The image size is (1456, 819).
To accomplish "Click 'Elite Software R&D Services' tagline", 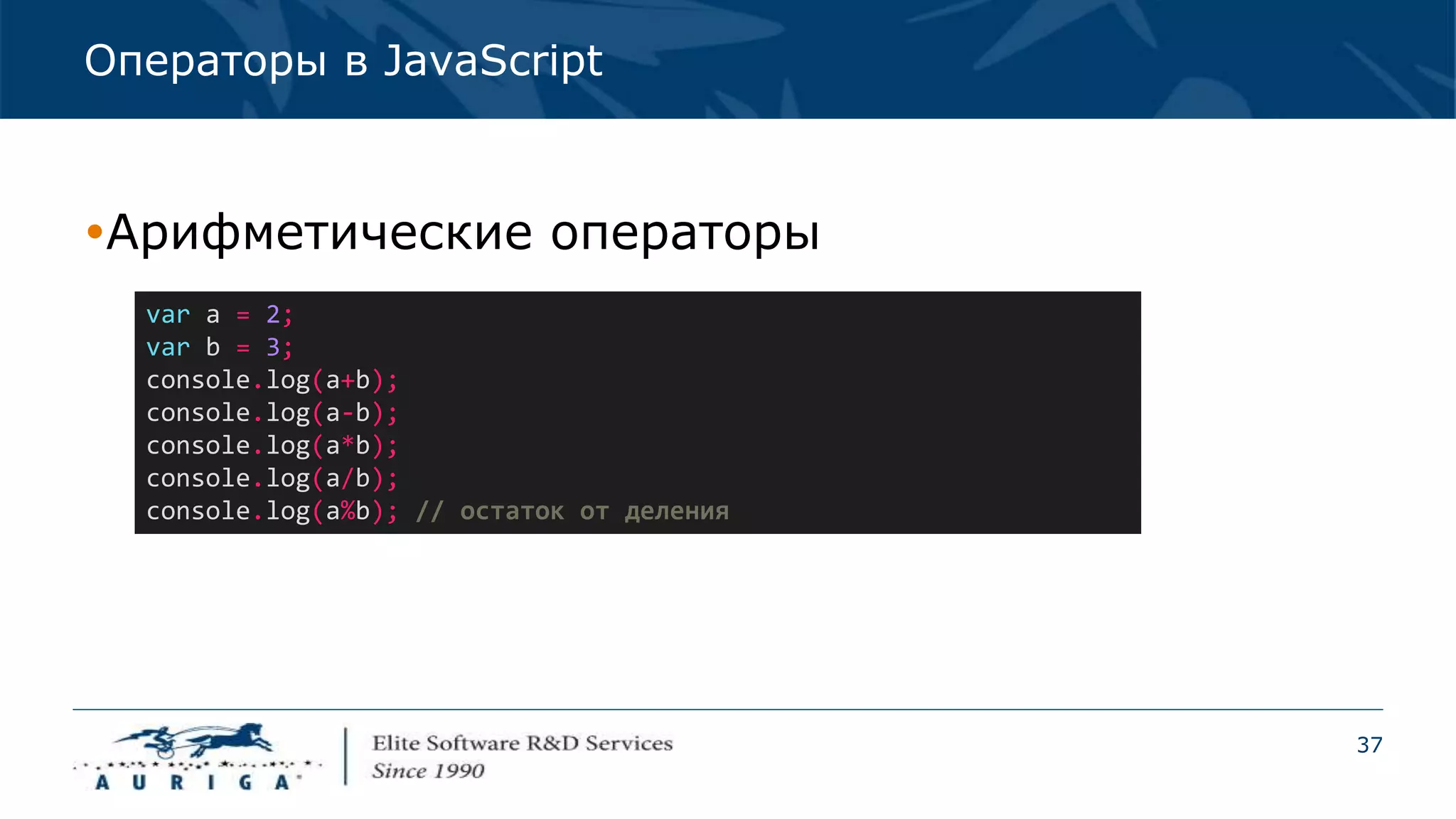I will [523, 744].
